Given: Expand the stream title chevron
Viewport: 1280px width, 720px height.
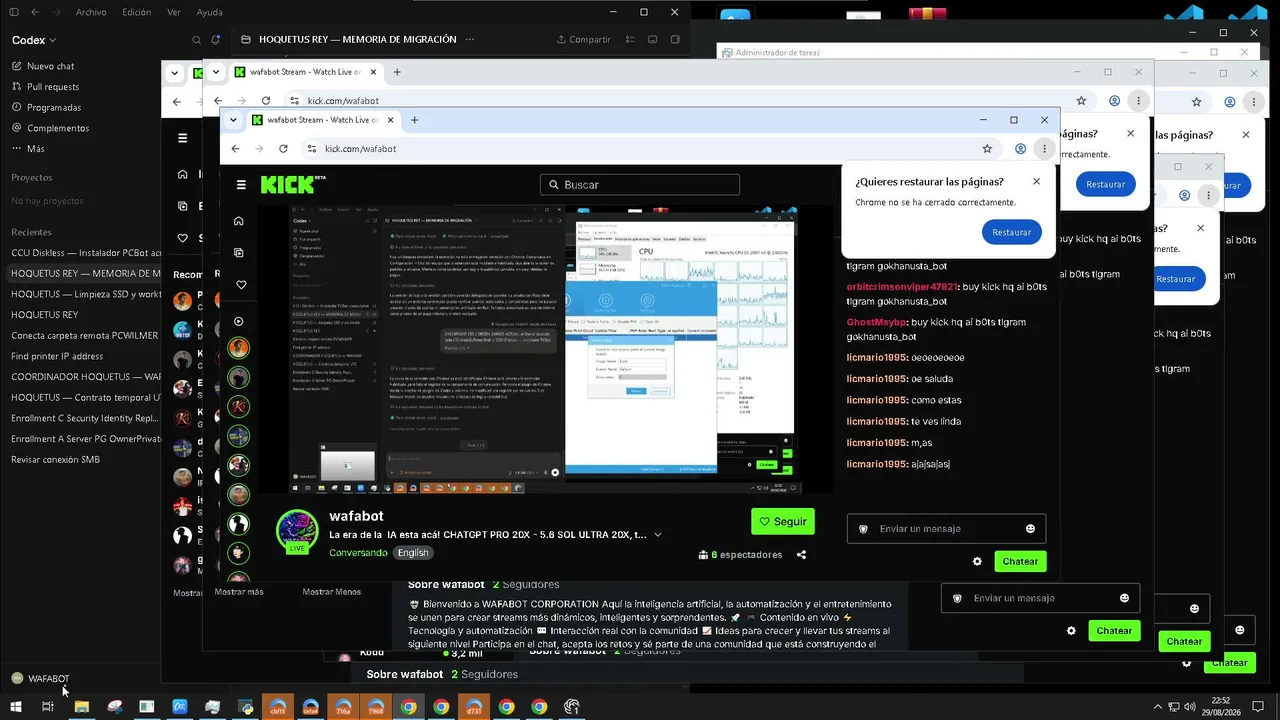Looking at the screenshot, I should pyautogui.click(x=658, y=535).
